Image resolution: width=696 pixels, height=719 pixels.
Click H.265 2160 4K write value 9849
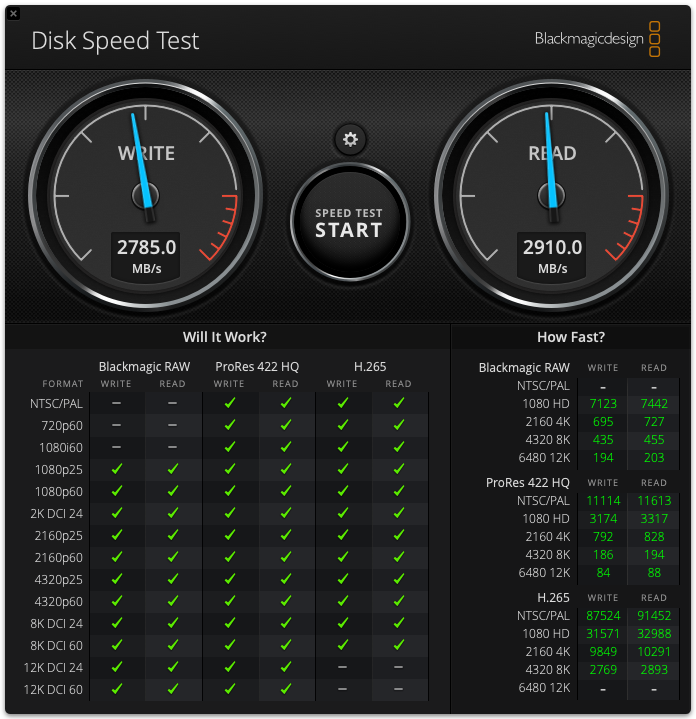click(603, 652)
